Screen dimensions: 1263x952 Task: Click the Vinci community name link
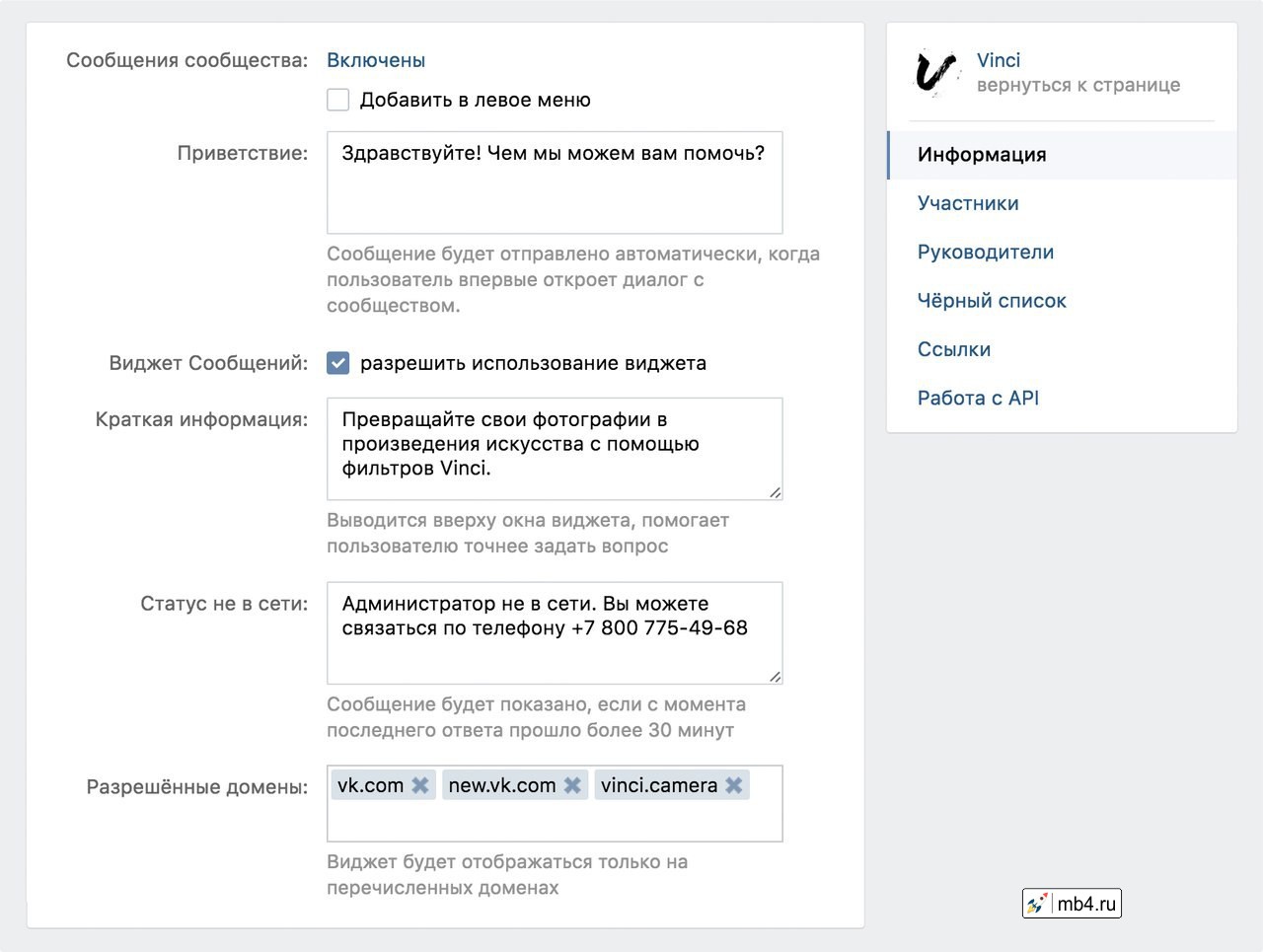(999, 60)
